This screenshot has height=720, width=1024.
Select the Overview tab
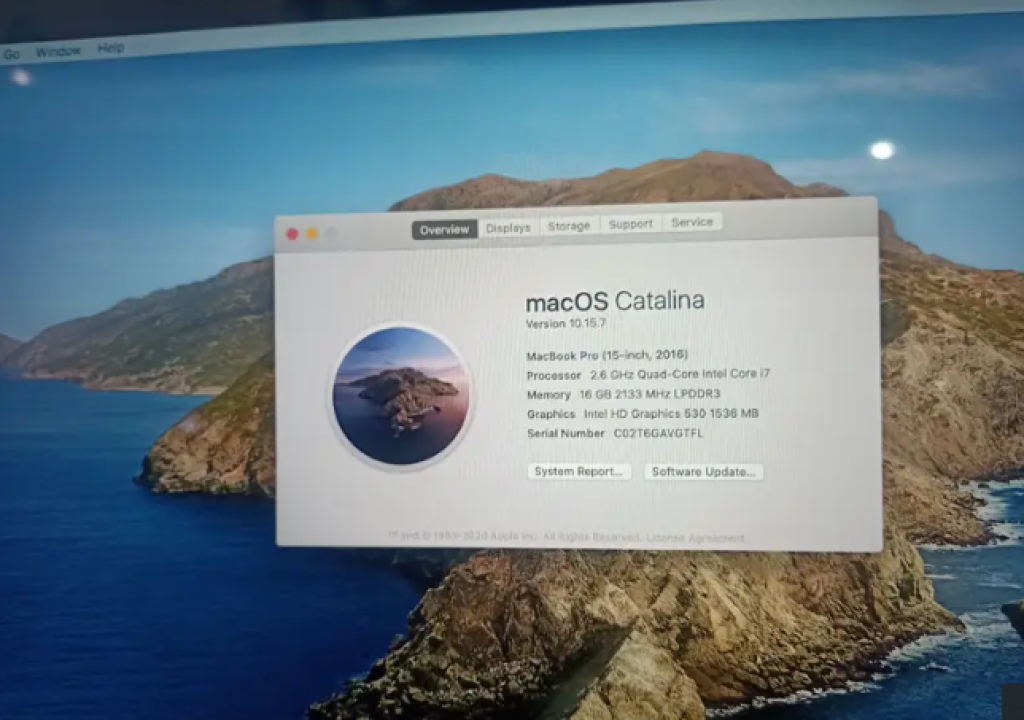(x=444, y=230)
